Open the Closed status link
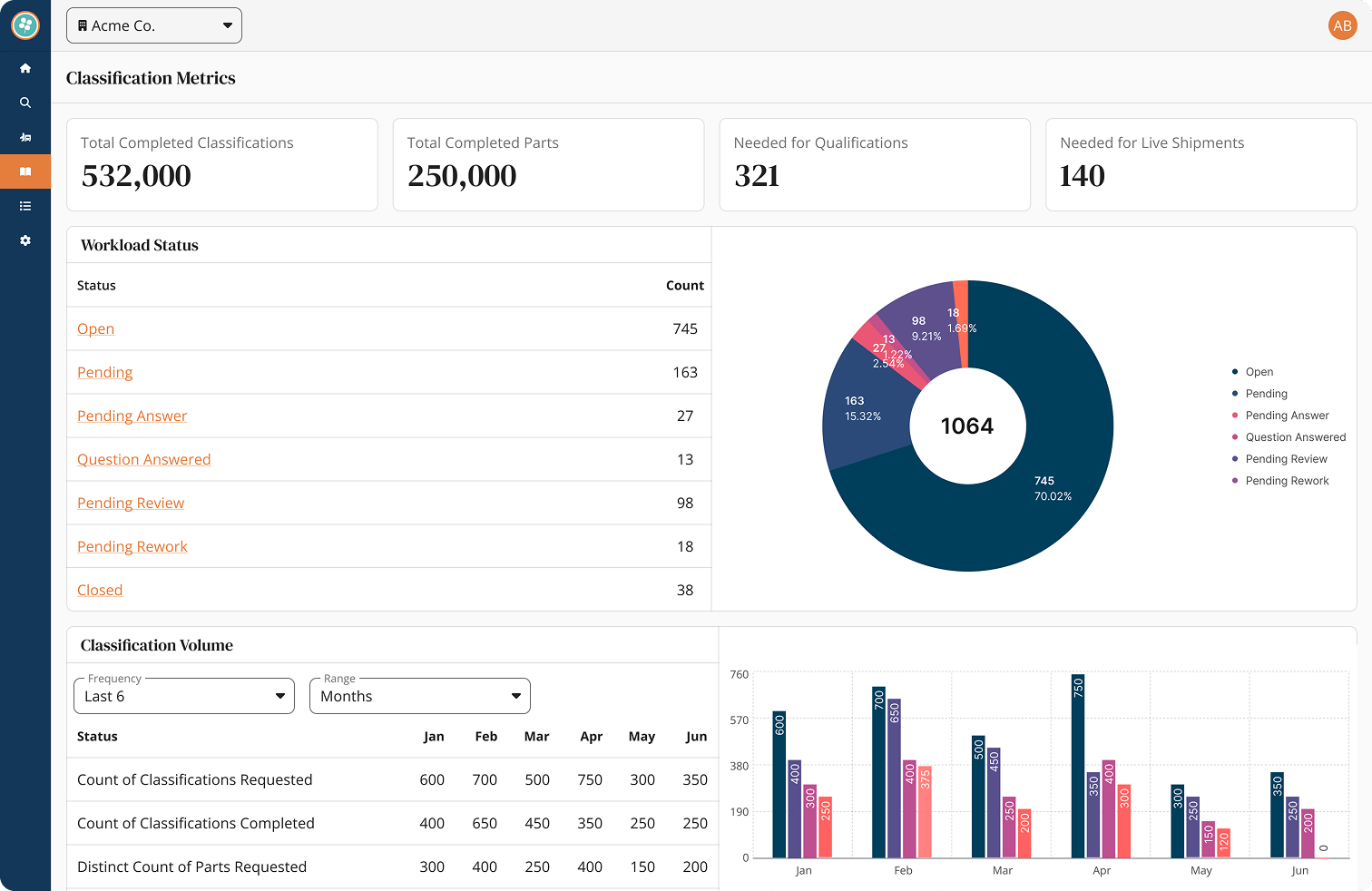The image size is (1372, 891). click(100, 590)
